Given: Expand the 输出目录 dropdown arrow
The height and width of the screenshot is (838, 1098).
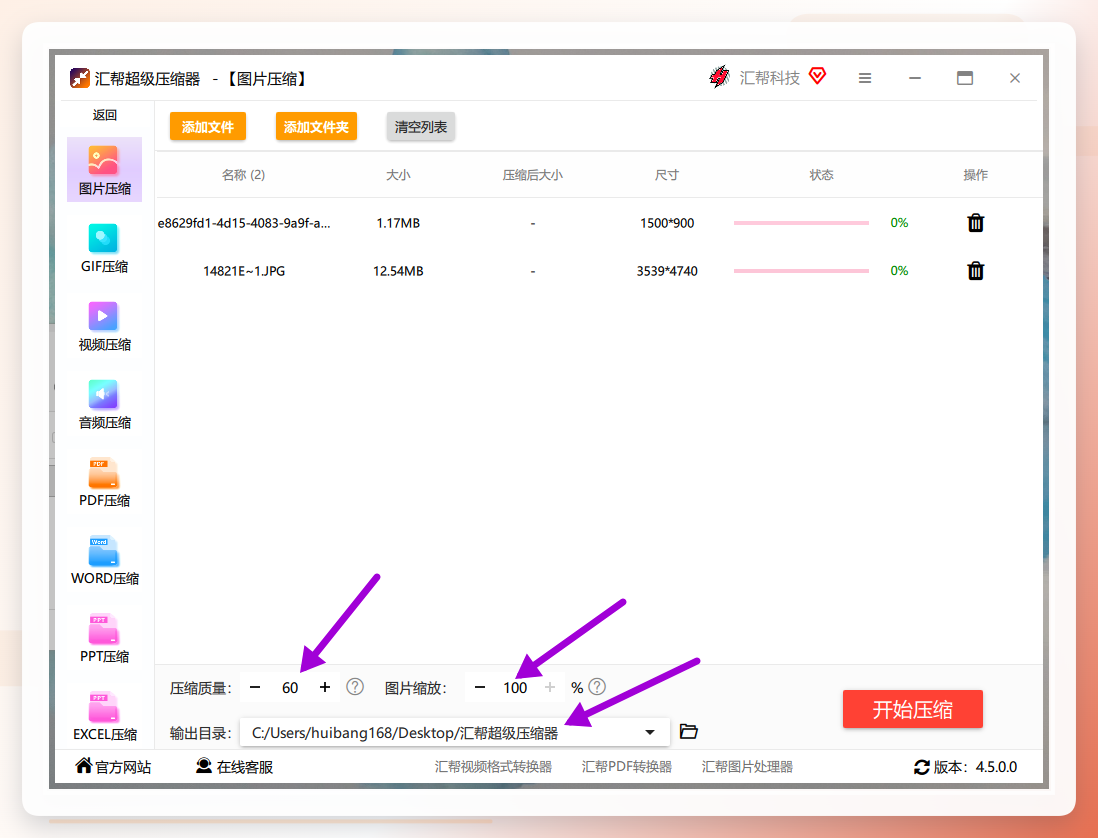Looking at the screenshot, I should (x=650, y=732).
